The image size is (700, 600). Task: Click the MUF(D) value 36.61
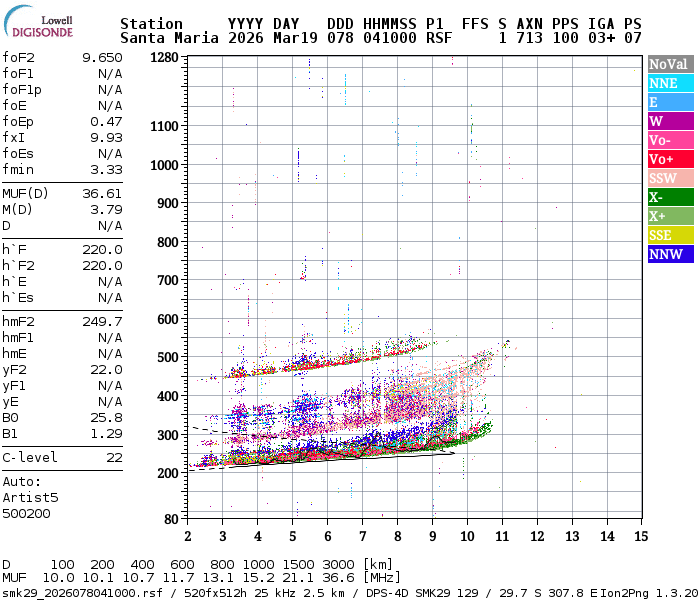[x=102, y=193]
